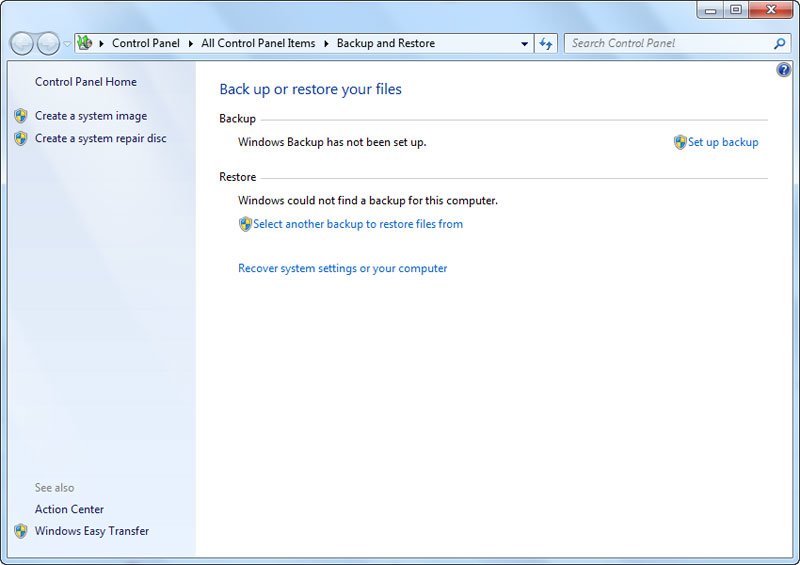
Task: Click the magnifier icon in search box
Action: 780,44
